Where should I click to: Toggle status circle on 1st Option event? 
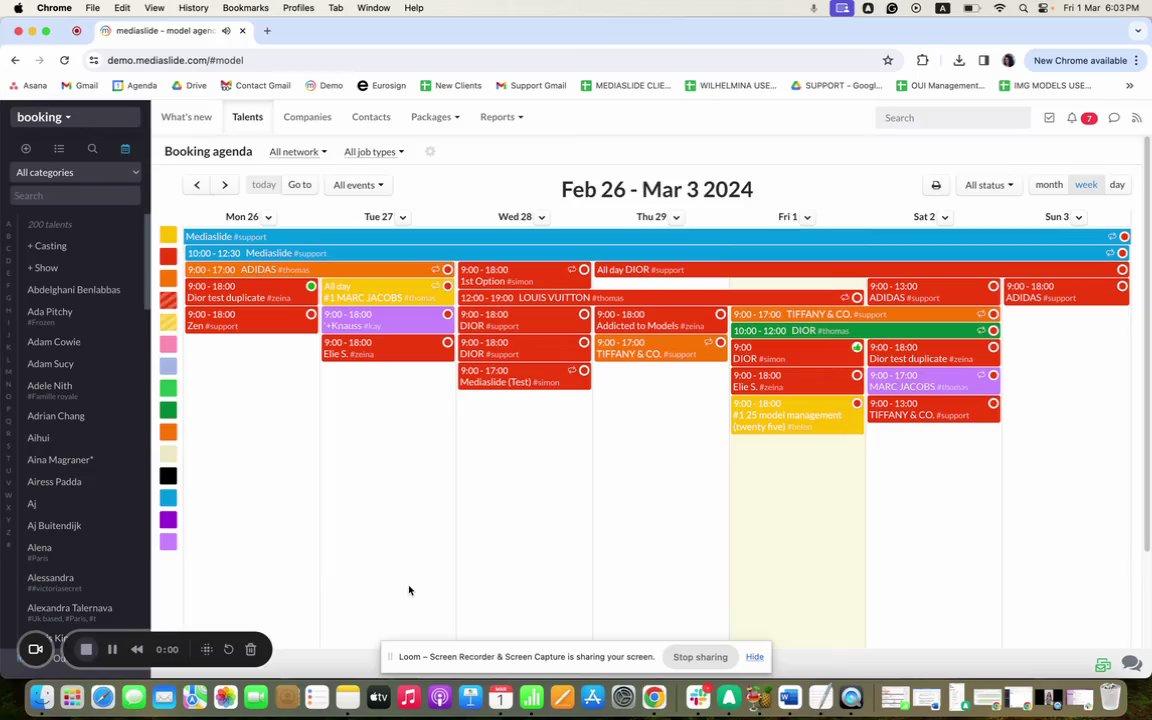pos(584,270)
